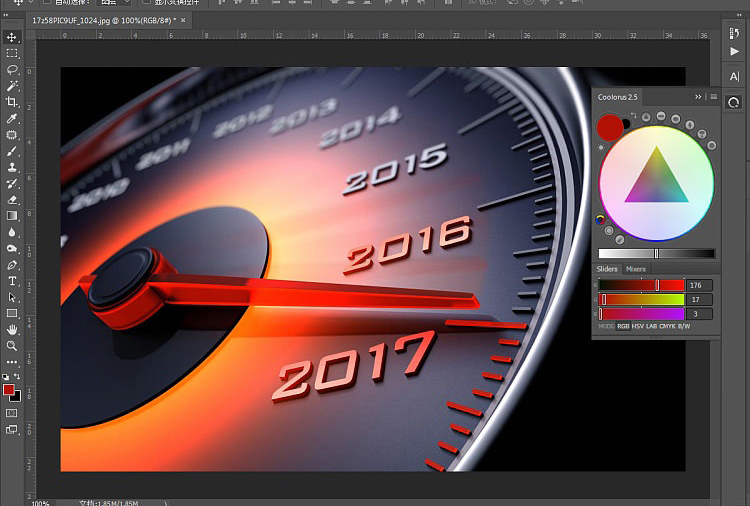Select the Gradient tool
Viewport: 750px width, 506px height.
11,216
